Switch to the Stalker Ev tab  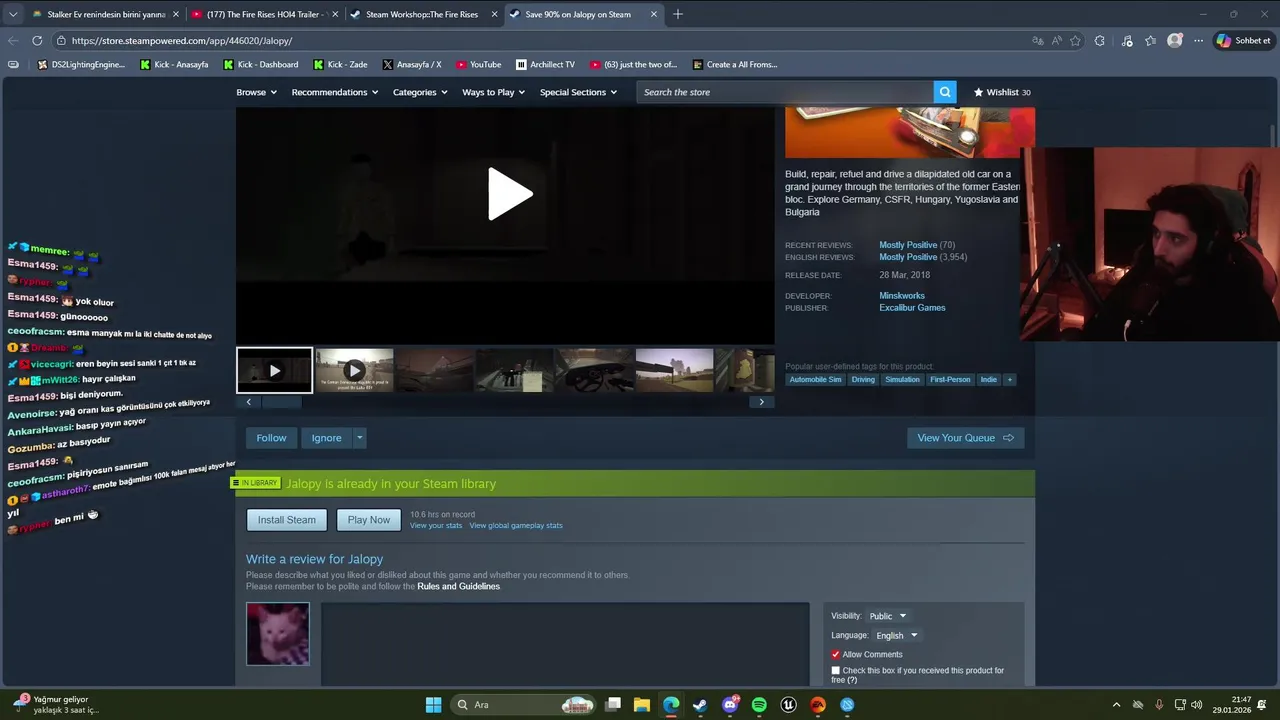[x=104, y=14]
